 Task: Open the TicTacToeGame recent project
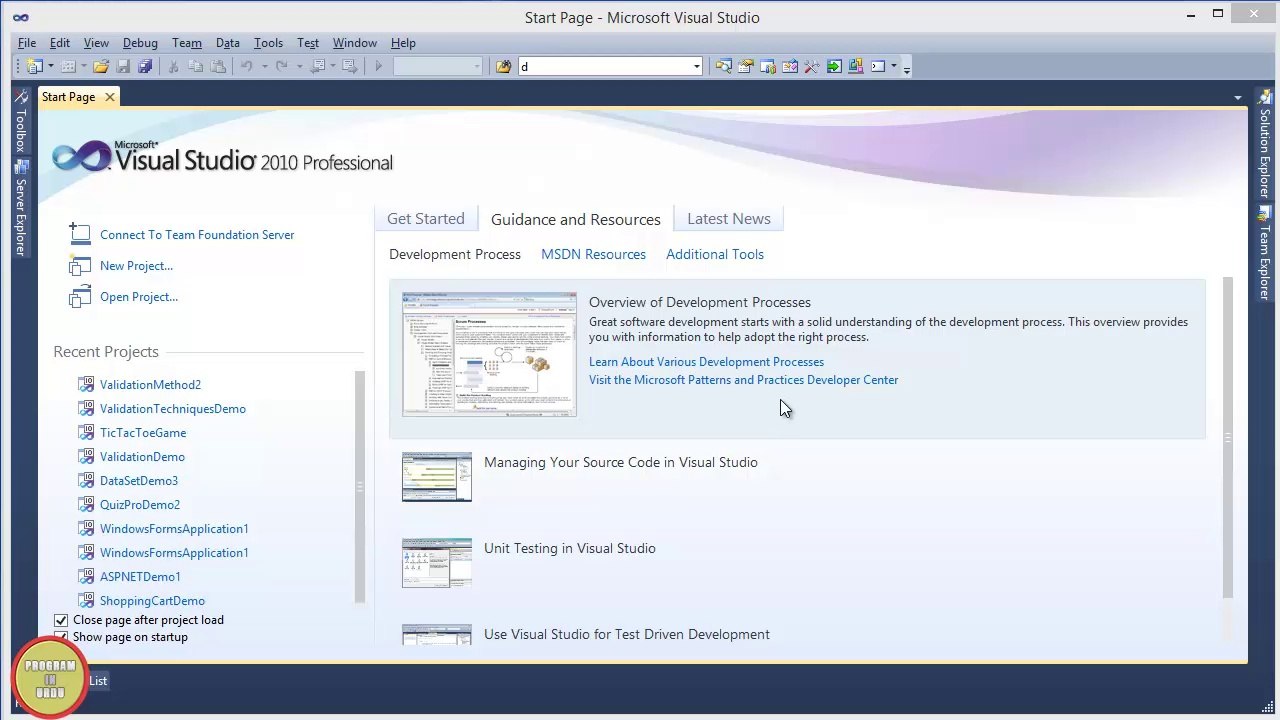tap(143, 433)
